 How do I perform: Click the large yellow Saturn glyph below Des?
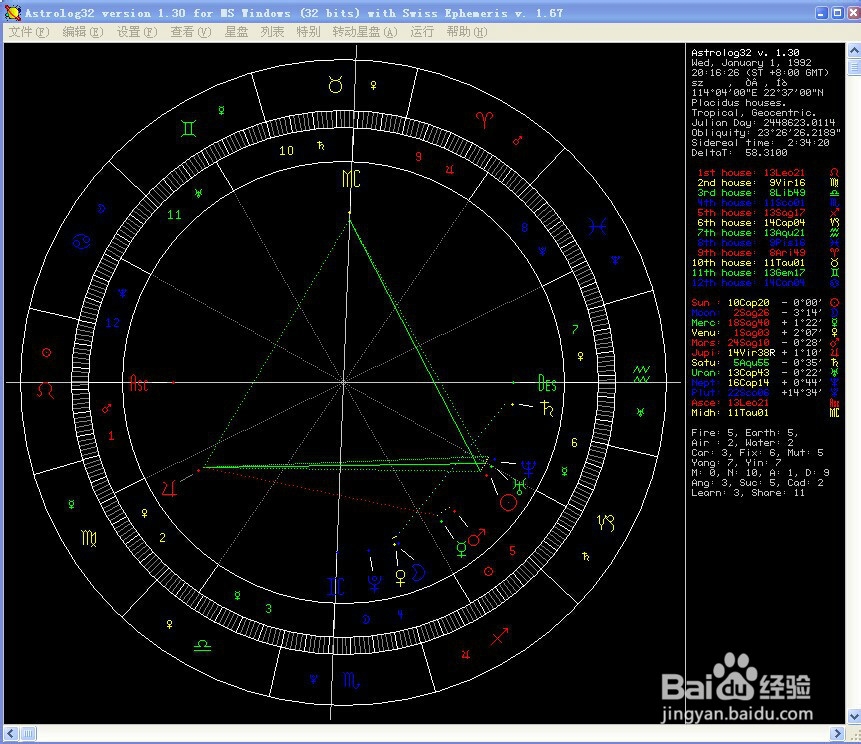[x=547, y=409]
